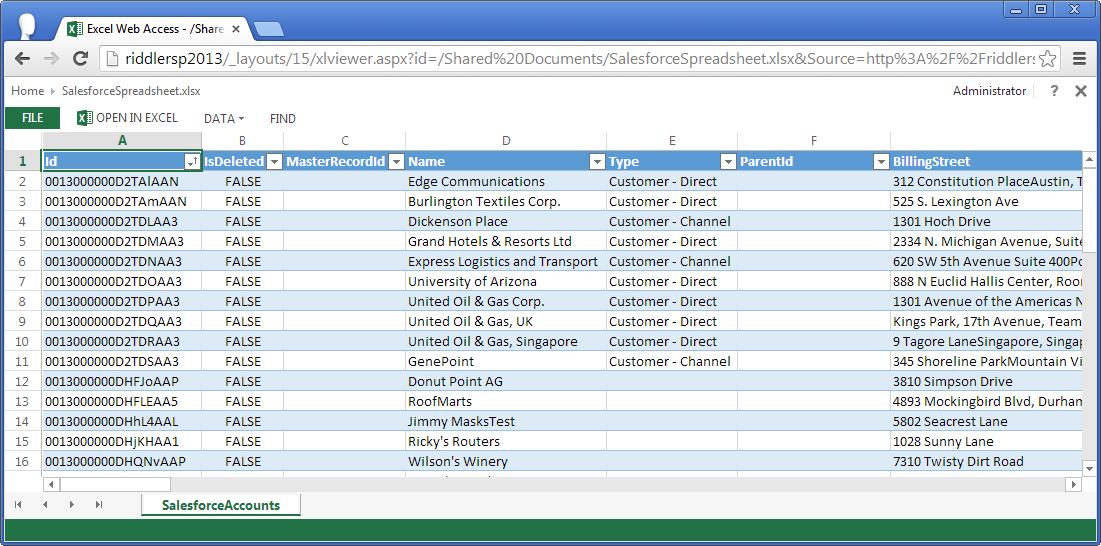Open the Chrome hamburger menu
Screen dimensions: 1101x546
(1080, 59)
